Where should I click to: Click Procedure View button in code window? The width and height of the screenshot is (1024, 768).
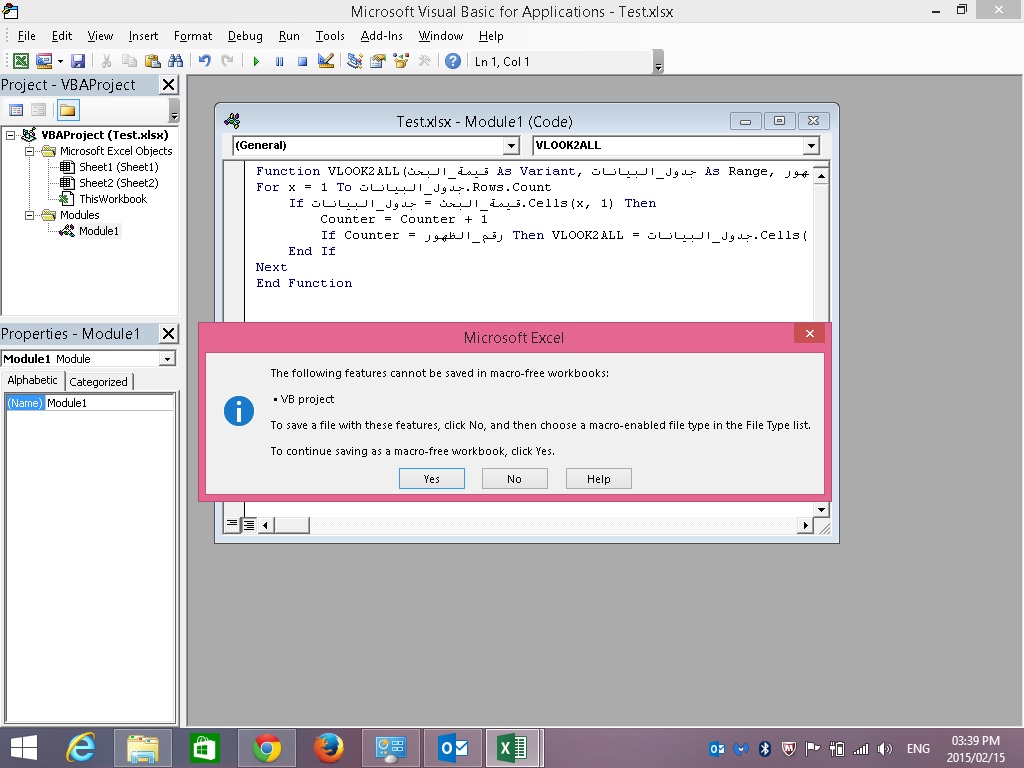point(232,524)
